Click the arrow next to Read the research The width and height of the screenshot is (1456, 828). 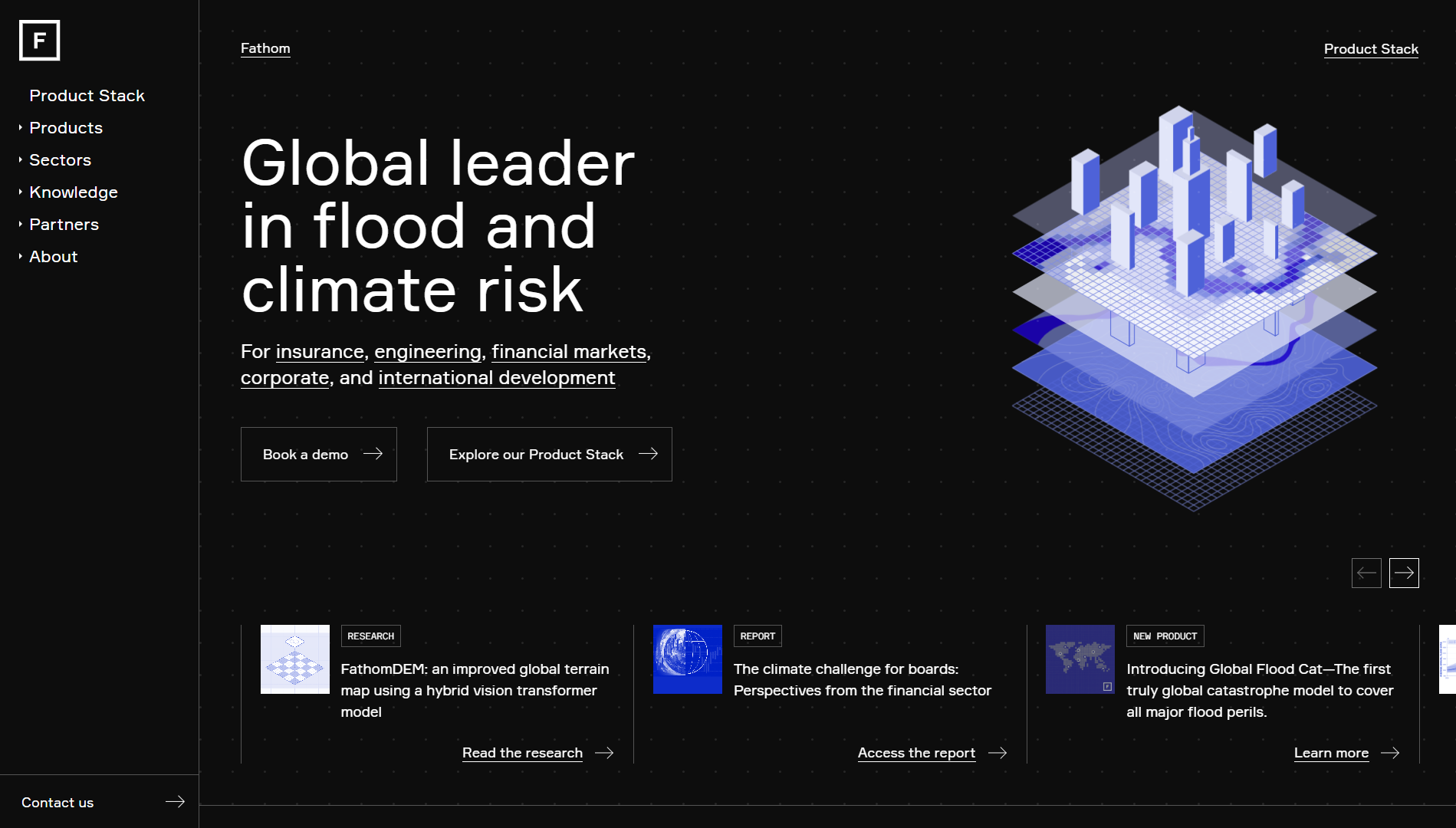point(604,753)
